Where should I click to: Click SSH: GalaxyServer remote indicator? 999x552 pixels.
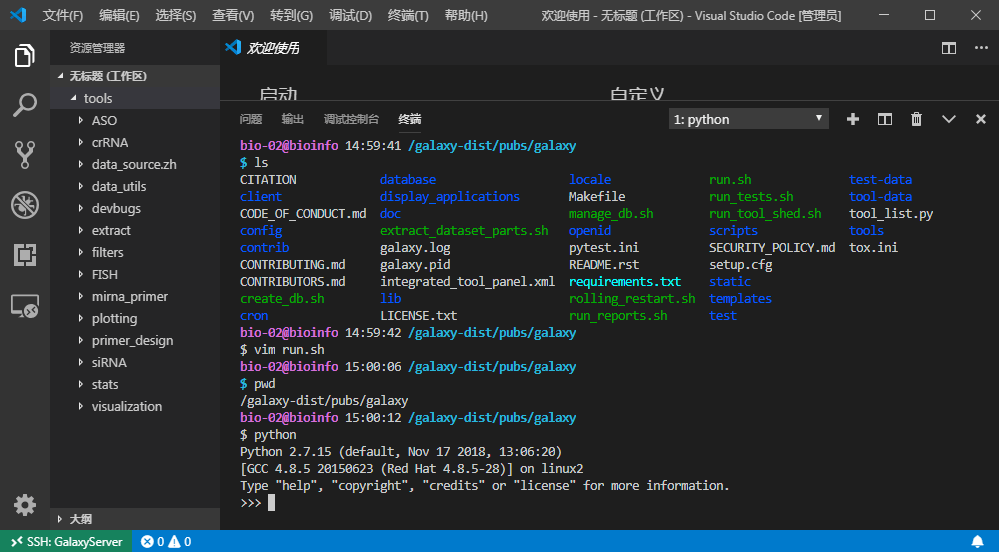(66, 542)
